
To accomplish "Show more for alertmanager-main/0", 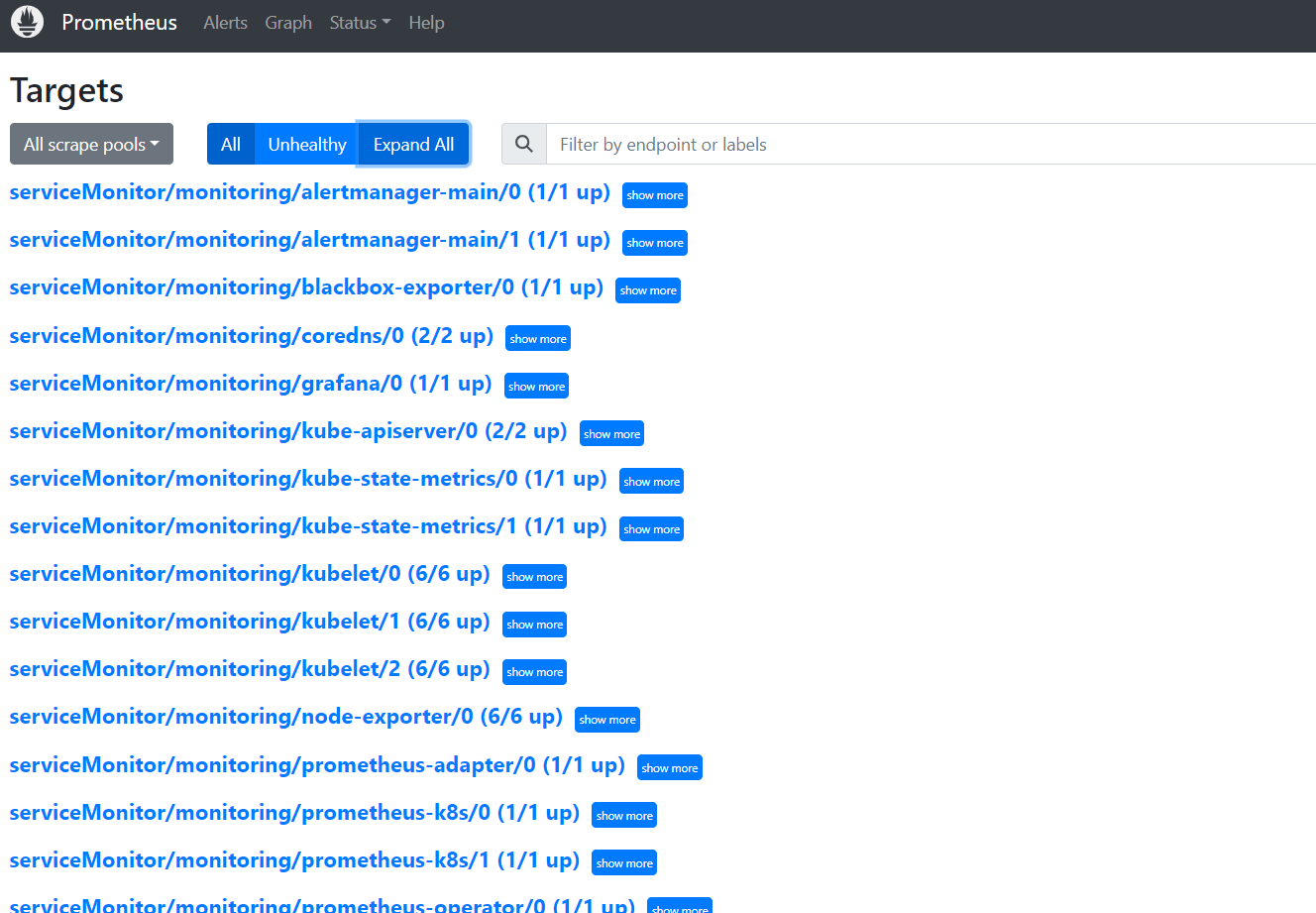I will click(655, 195).
